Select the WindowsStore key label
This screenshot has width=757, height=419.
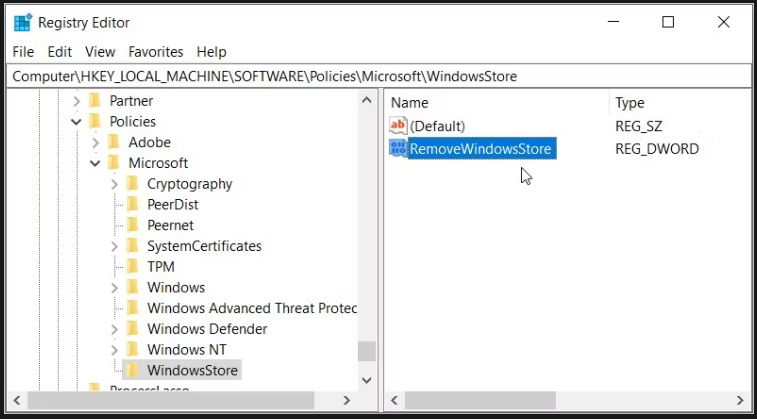pos(193,371)
